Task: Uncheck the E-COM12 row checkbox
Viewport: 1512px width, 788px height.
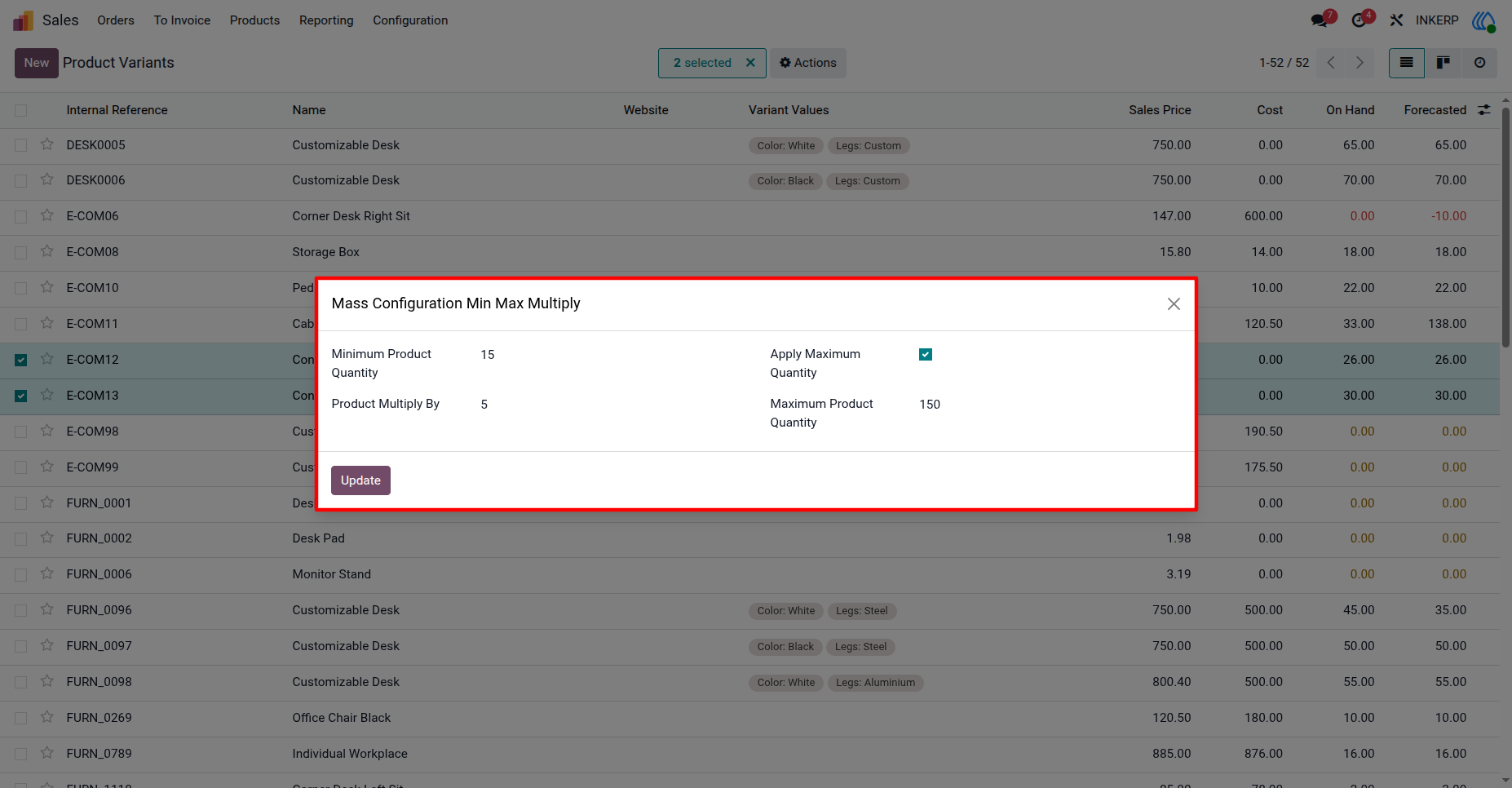Action: click(21, 360)
